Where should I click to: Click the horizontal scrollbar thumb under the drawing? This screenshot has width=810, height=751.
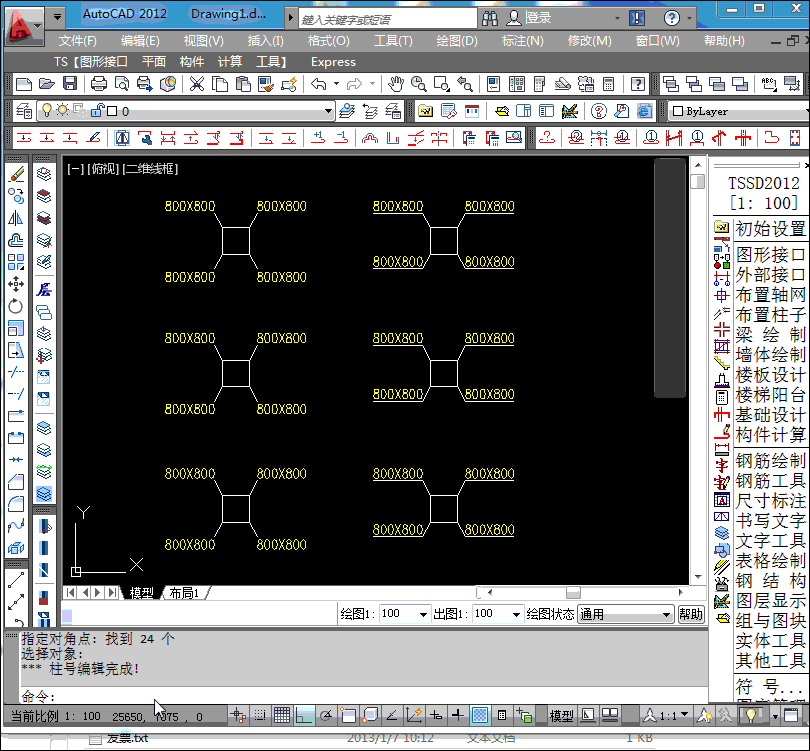[573, 592]
